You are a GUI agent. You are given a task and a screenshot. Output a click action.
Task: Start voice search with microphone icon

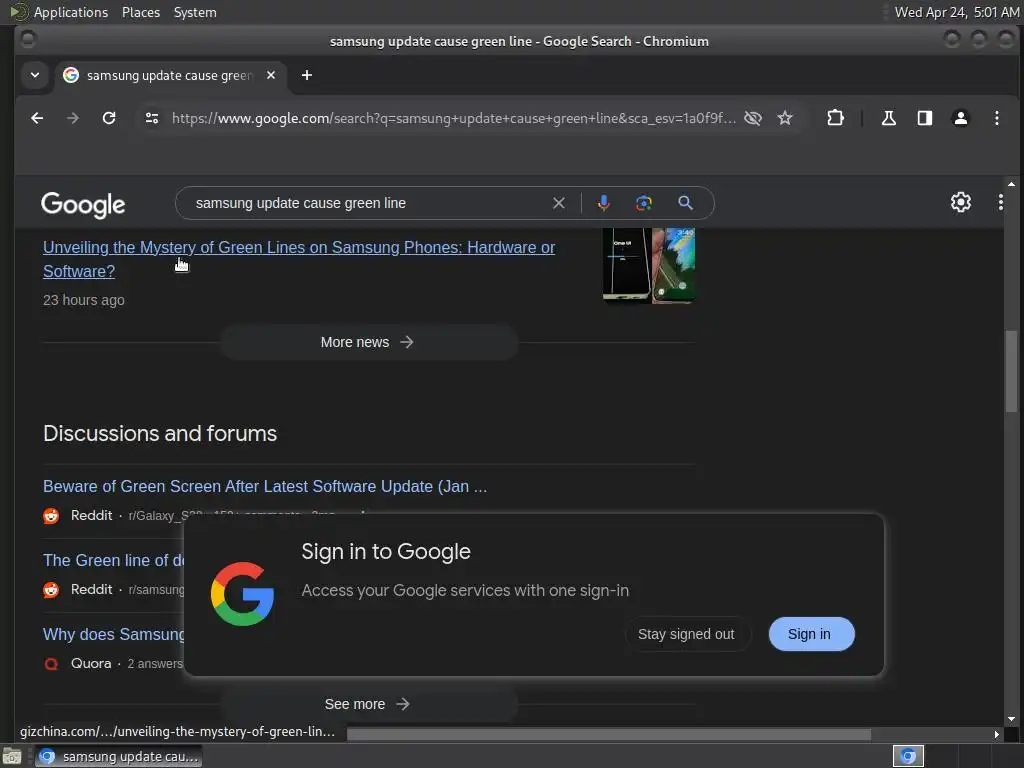603,203
